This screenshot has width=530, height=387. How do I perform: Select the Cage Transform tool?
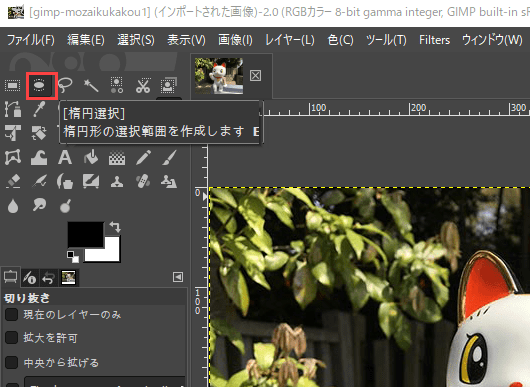coord(13,158)
